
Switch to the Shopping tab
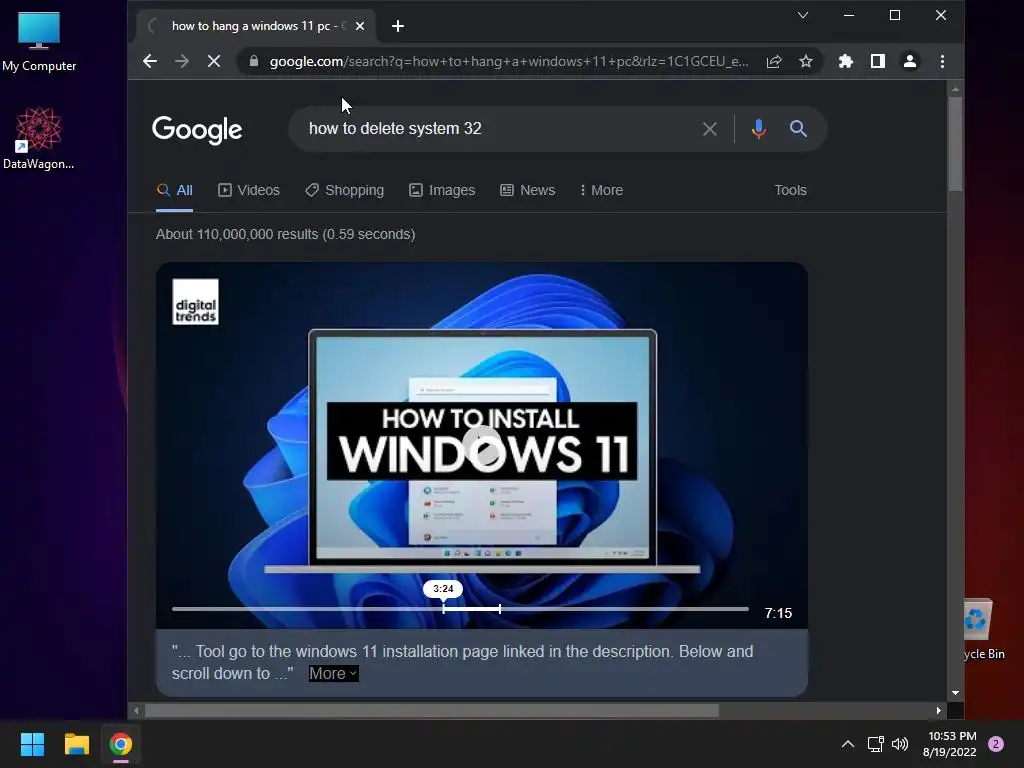(x=345, y=190)
